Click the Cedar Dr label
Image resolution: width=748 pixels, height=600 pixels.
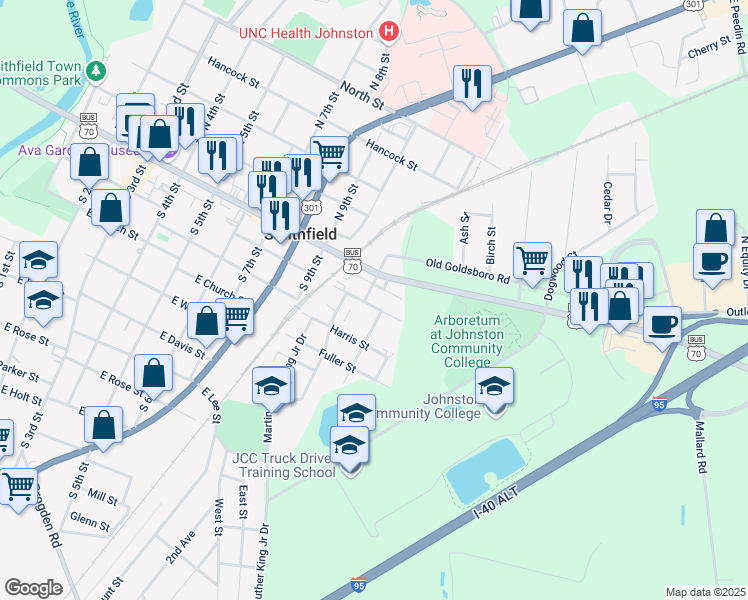607,203
